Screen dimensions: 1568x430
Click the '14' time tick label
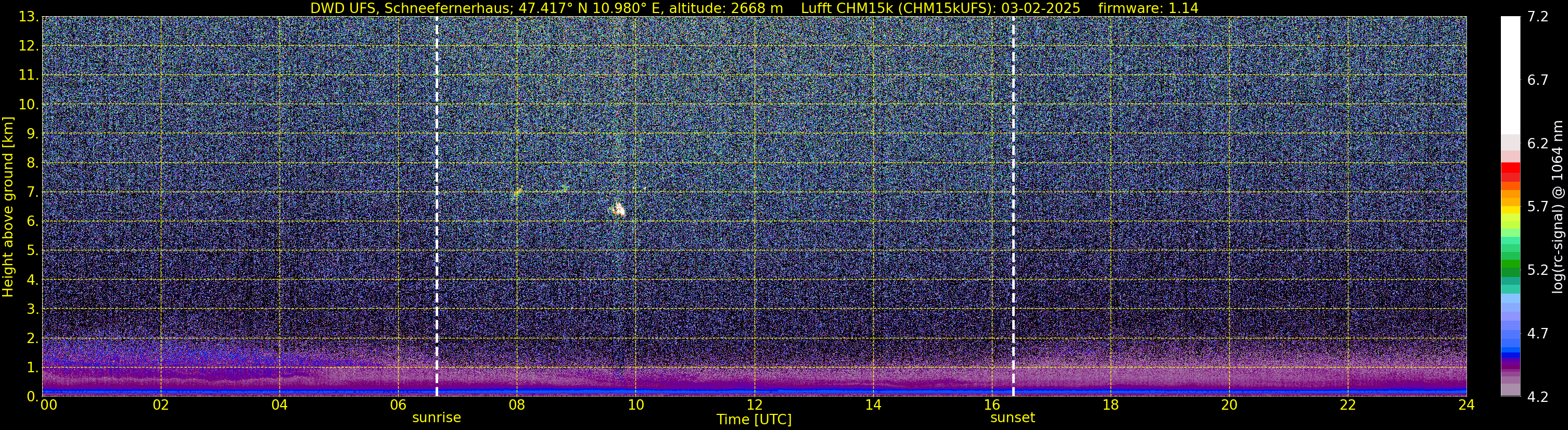pyautogui.click(x=873, y=405)
